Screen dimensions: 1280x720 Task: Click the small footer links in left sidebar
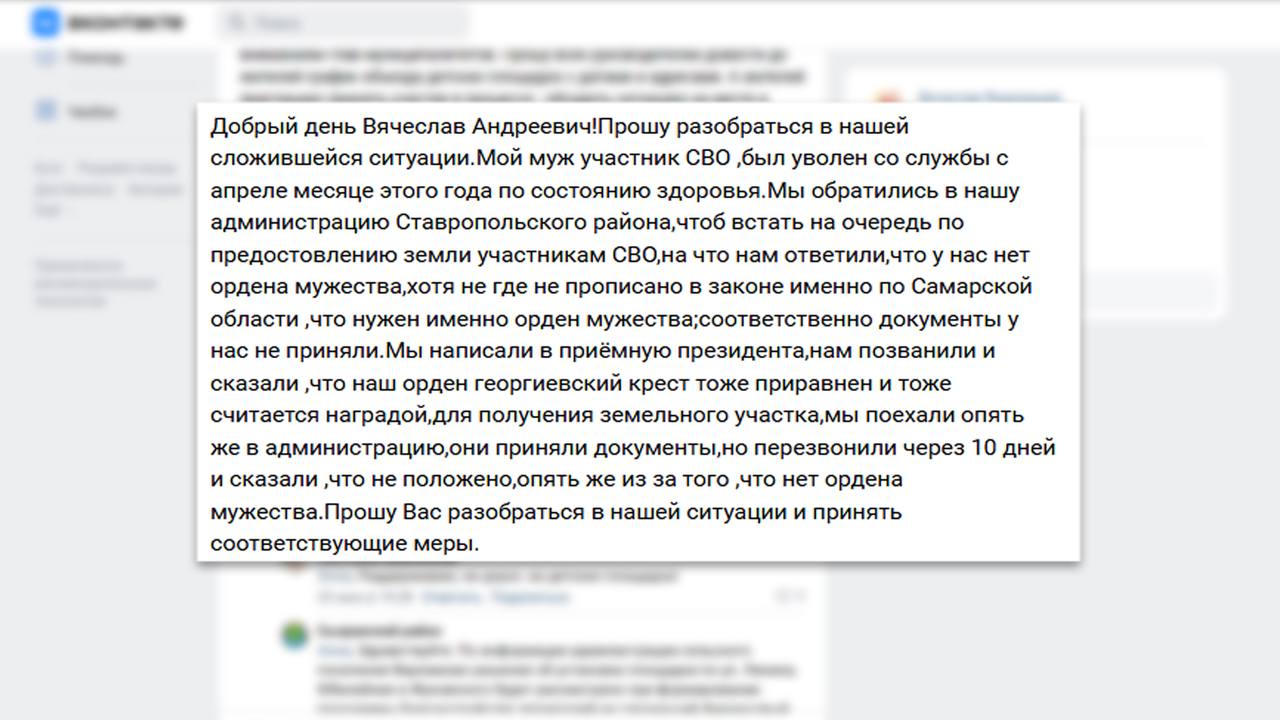[x=108, y=189]
